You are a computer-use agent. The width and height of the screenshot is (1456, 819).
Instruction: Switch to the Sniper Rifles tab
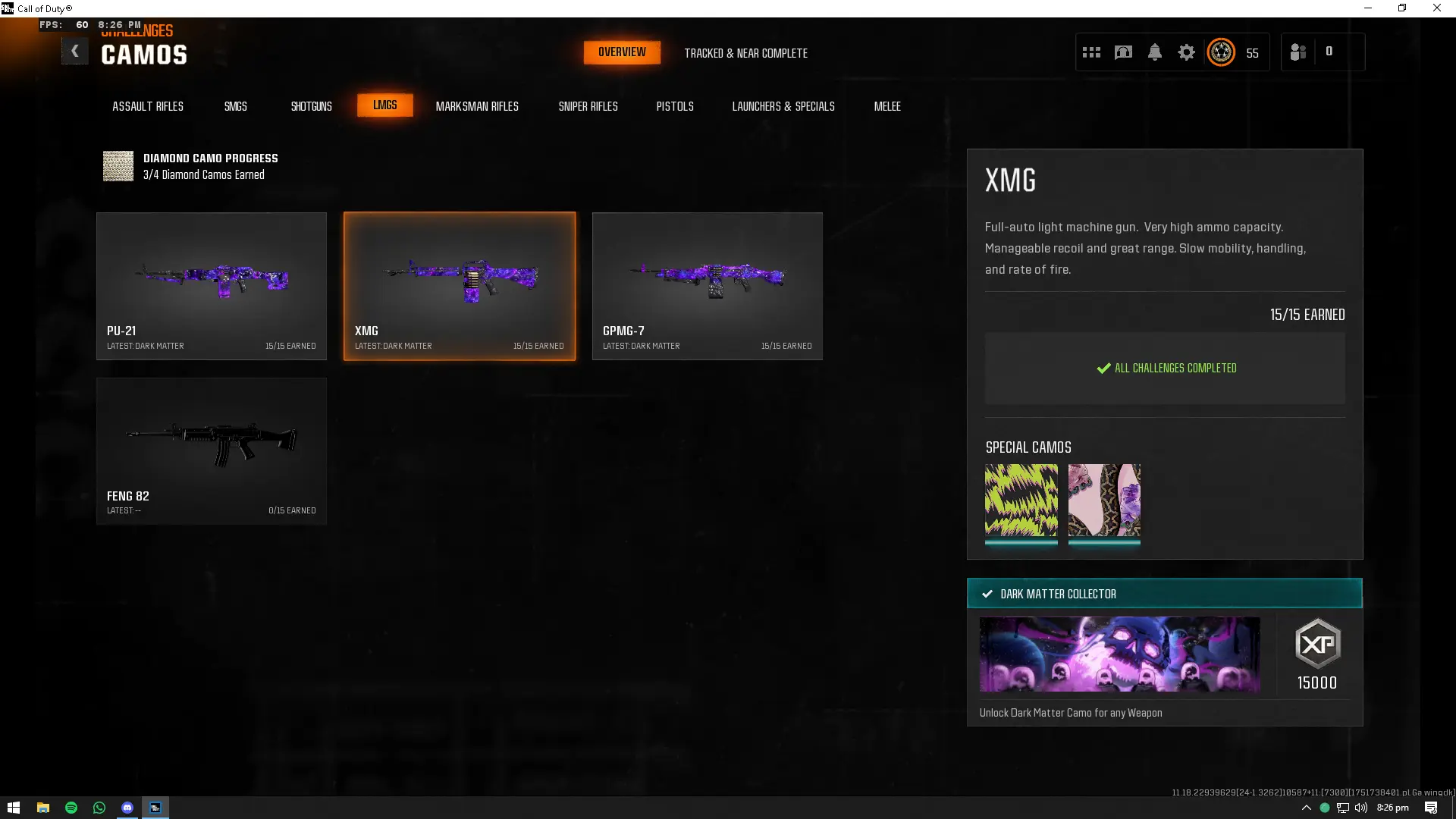click(x=588, y=106)
